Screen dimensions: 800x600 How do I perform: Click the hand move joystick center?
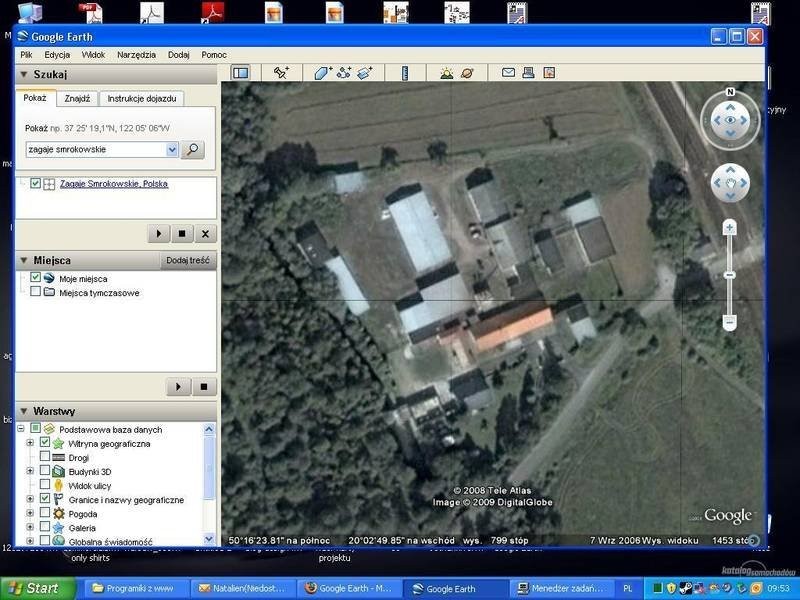pyautogui.click(x=730, y=183)
